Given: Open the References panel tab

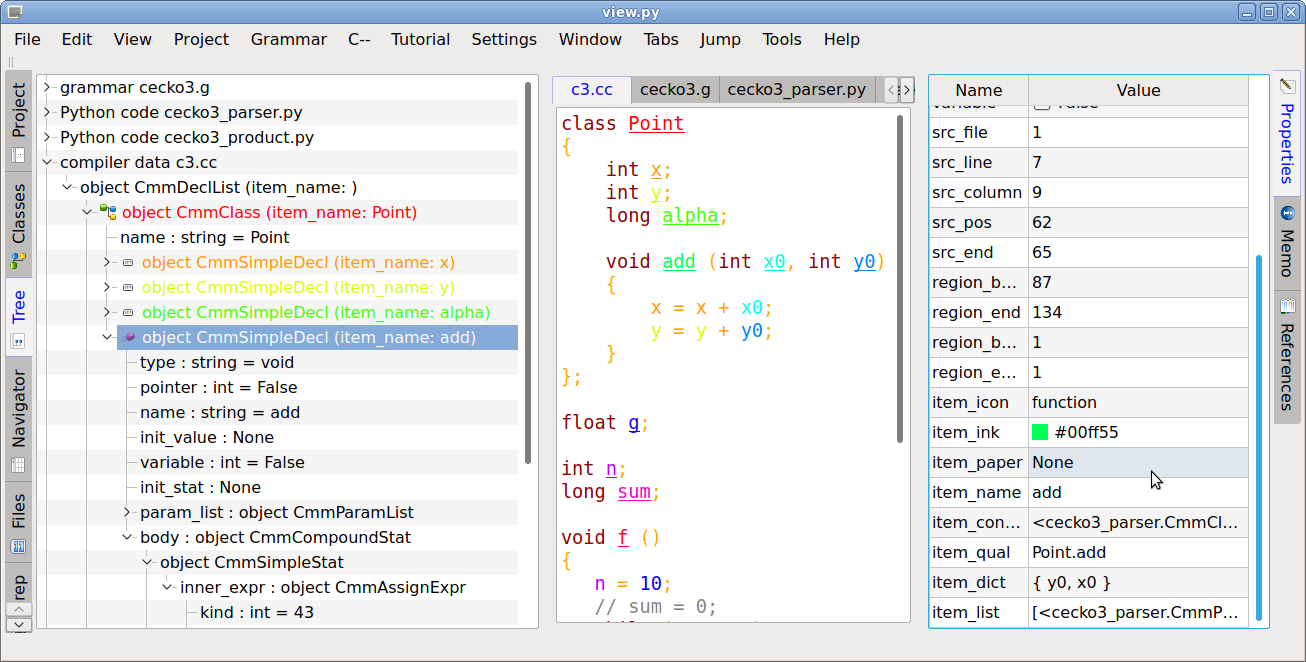Looking at the screenshot, I should click(1287, 366).
